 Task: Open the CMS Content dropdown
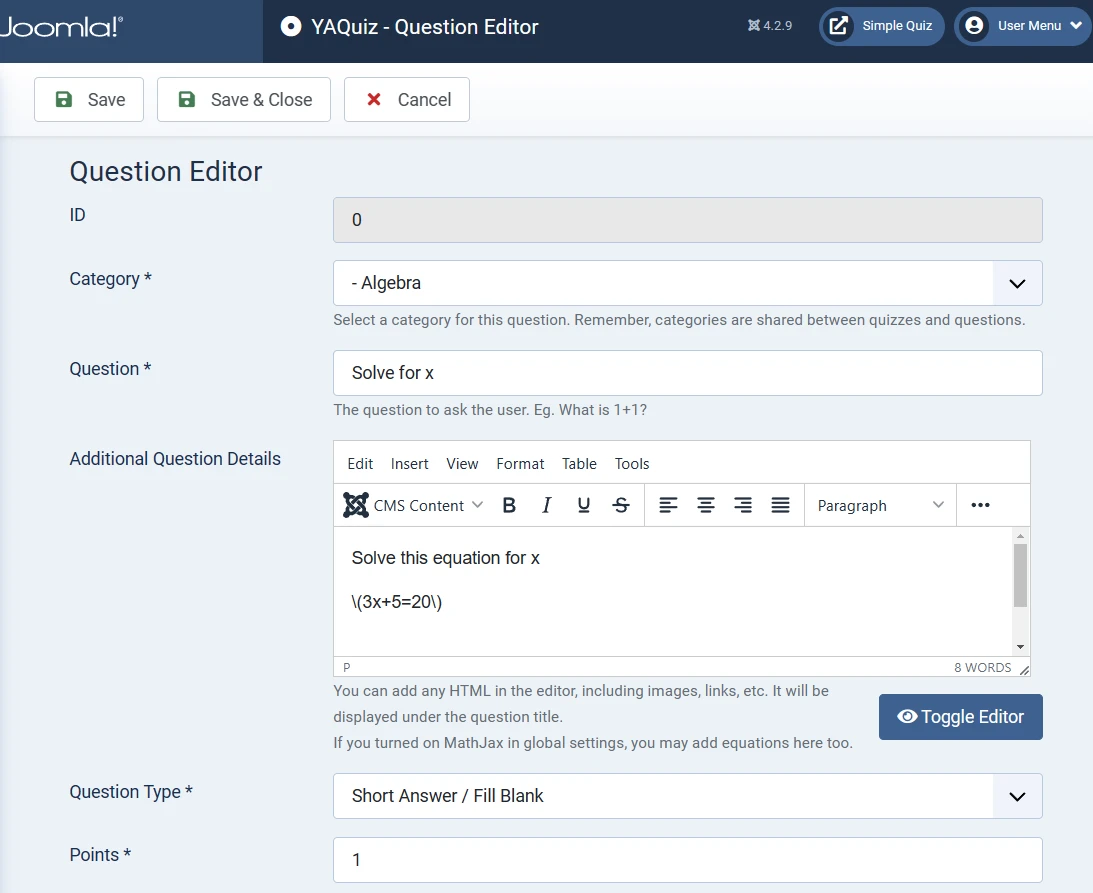pyautogui.click(x=414, y=506)
